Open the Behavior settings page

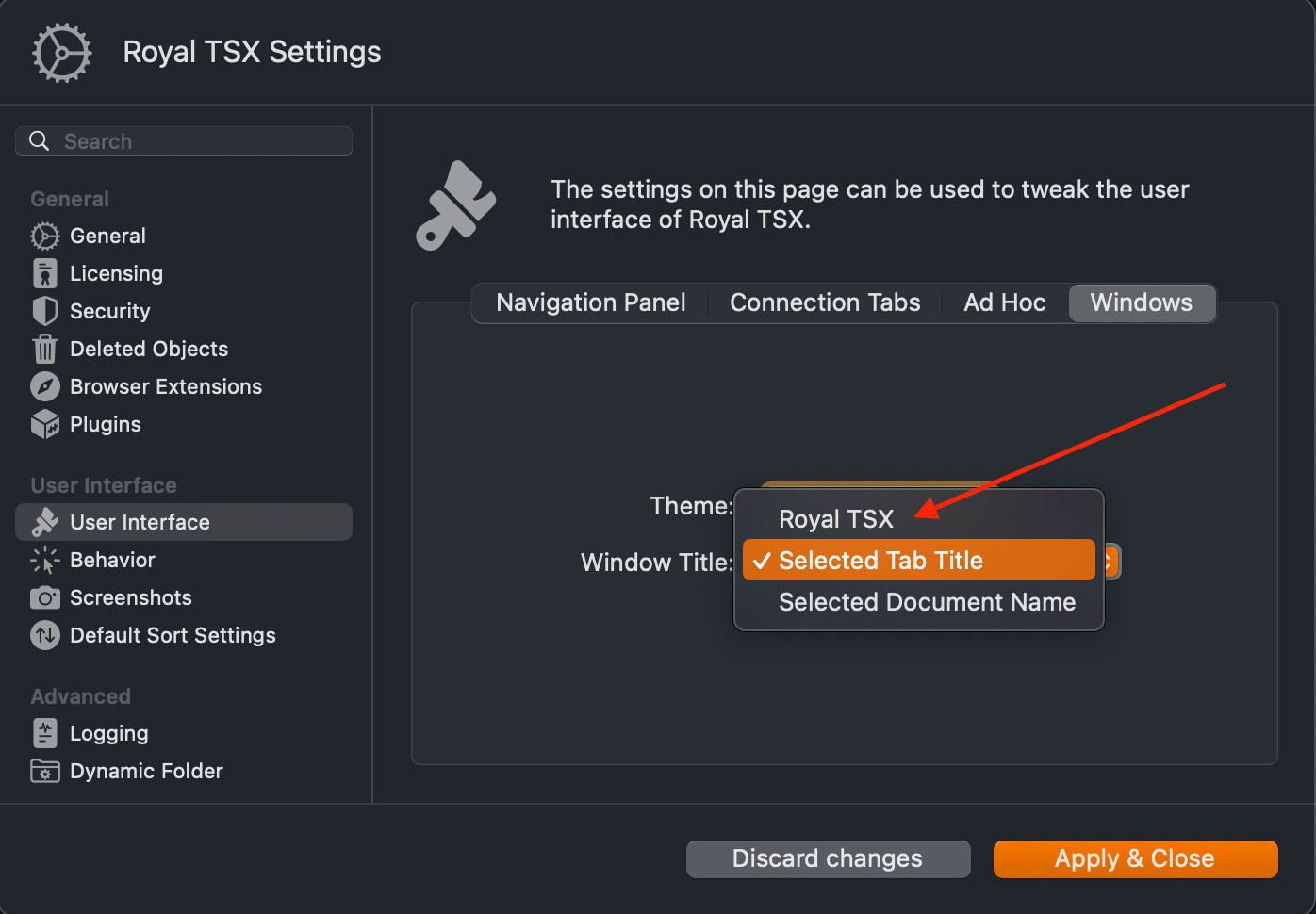(112, 560)
